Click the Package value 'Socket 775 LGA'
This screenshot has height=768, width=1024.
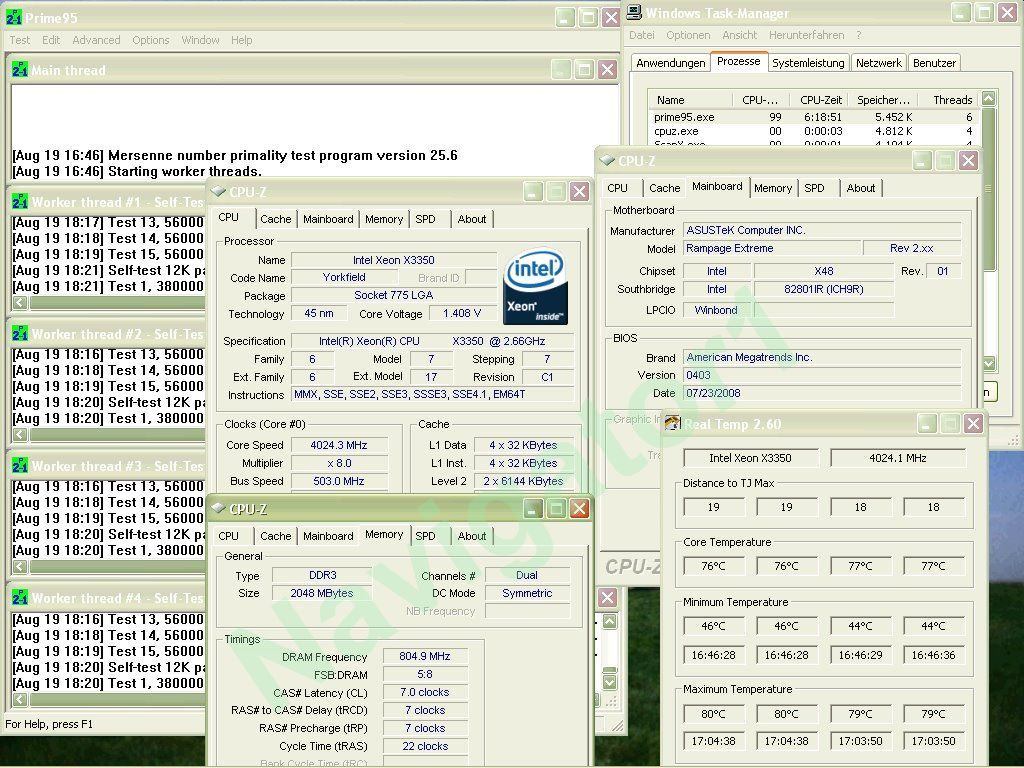[x=394, y=295]
